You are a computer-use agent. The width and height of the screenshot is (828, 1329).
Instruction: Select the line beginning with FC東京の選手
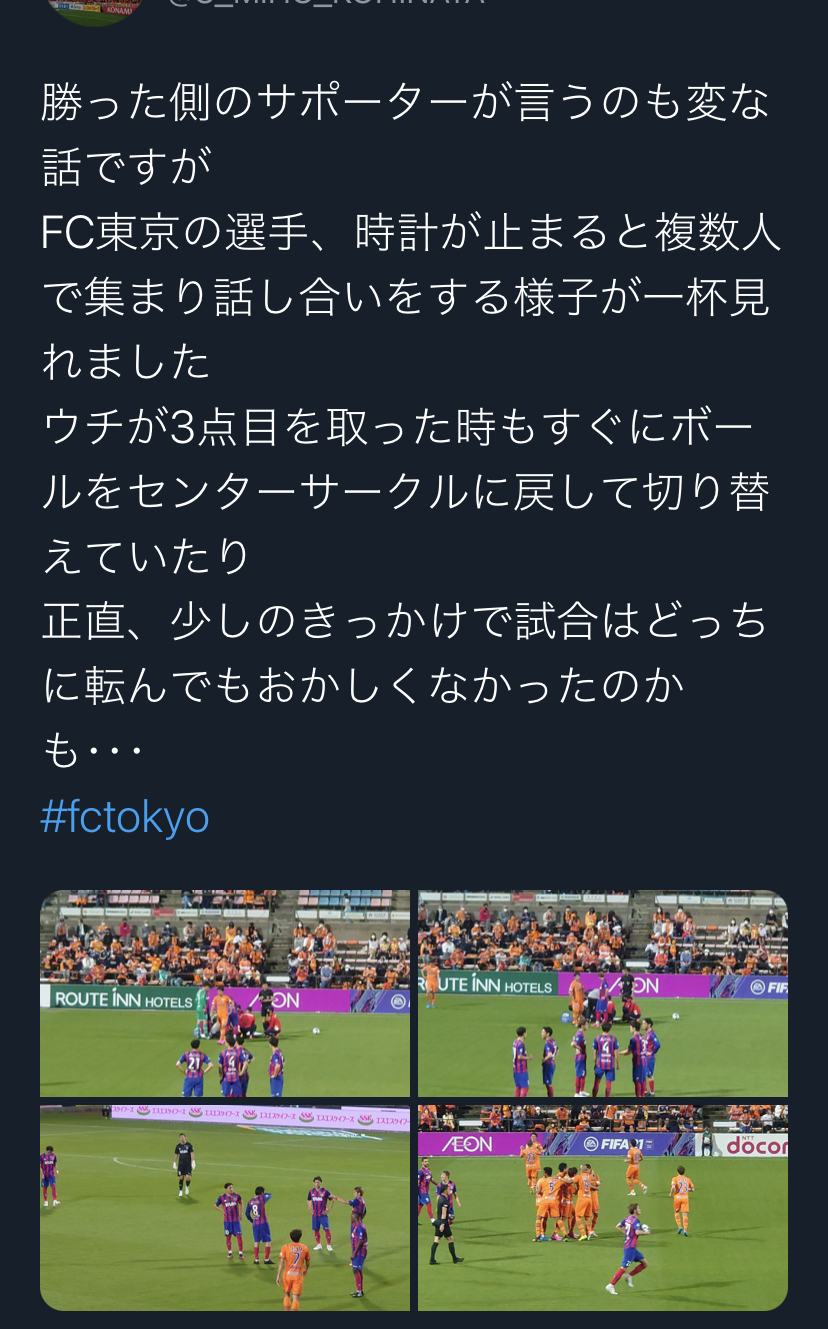[x=411, y=233]
